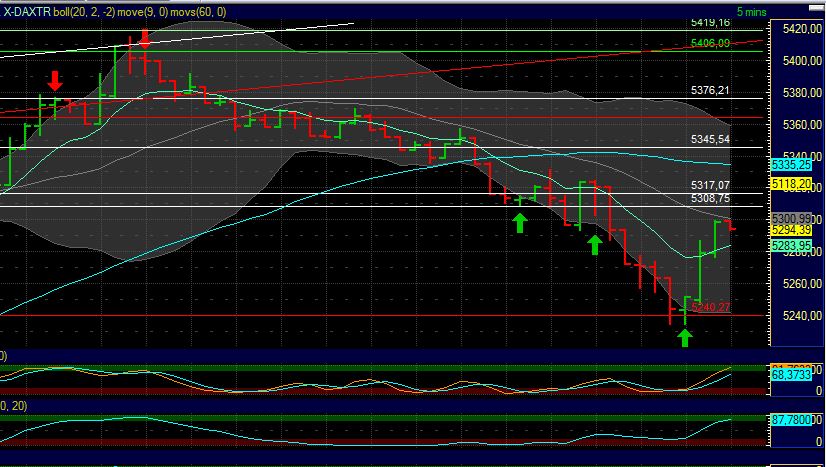Click the yellow 5118,20 price tag
This screenshot has width=826, height=467.
click(791, 184)
